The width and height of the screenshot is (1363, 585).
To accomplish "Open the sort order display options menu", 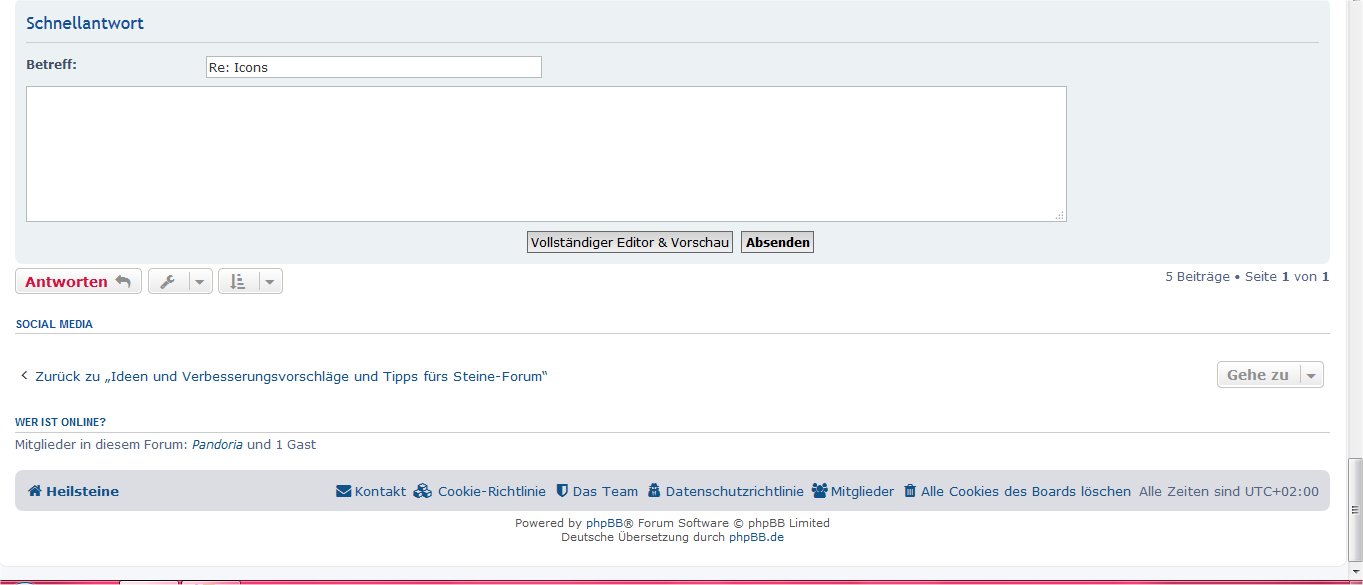I will pyautogui.click(x=250, y=282).
